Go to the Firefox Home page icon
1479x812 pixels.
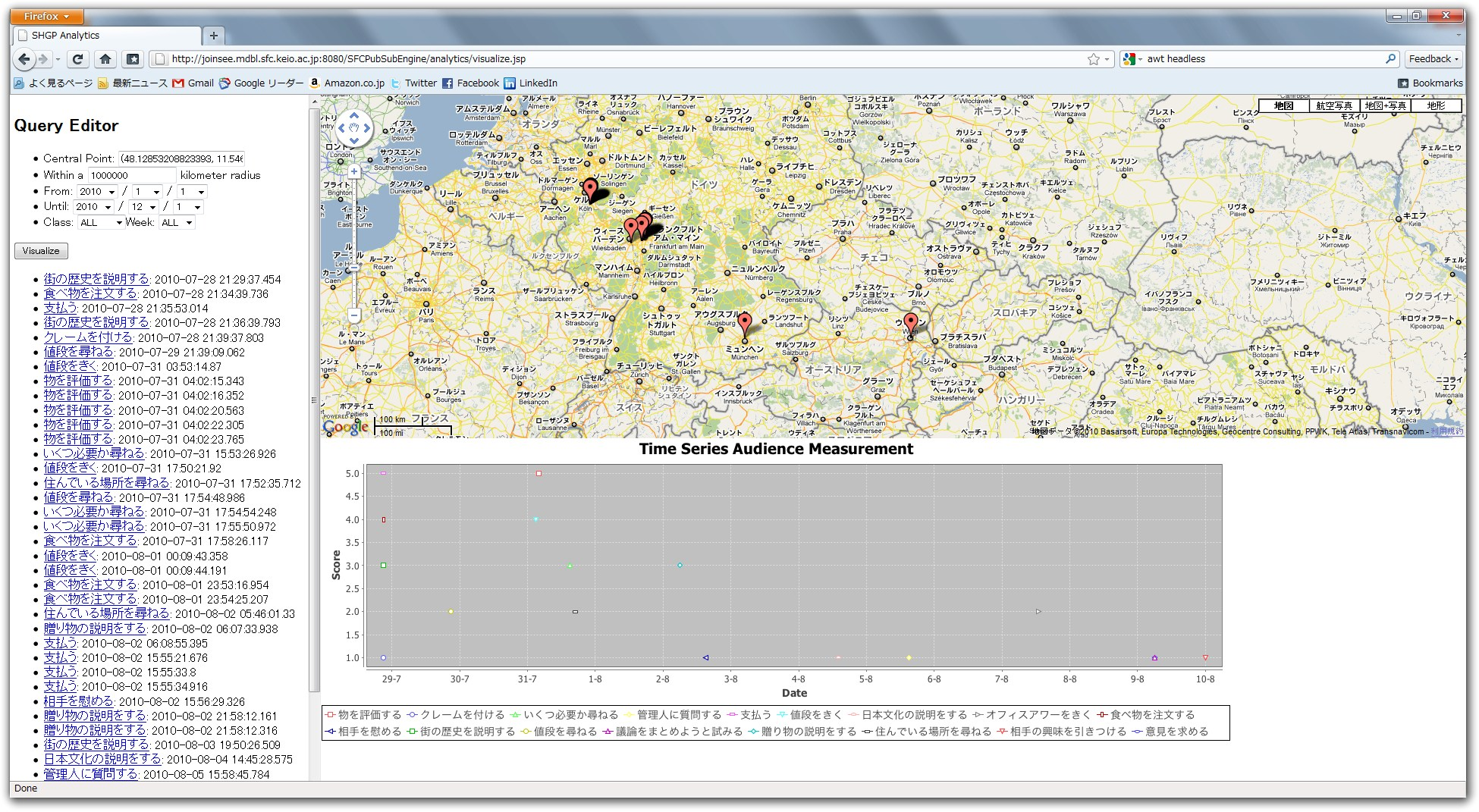click(x=105, y=59)
